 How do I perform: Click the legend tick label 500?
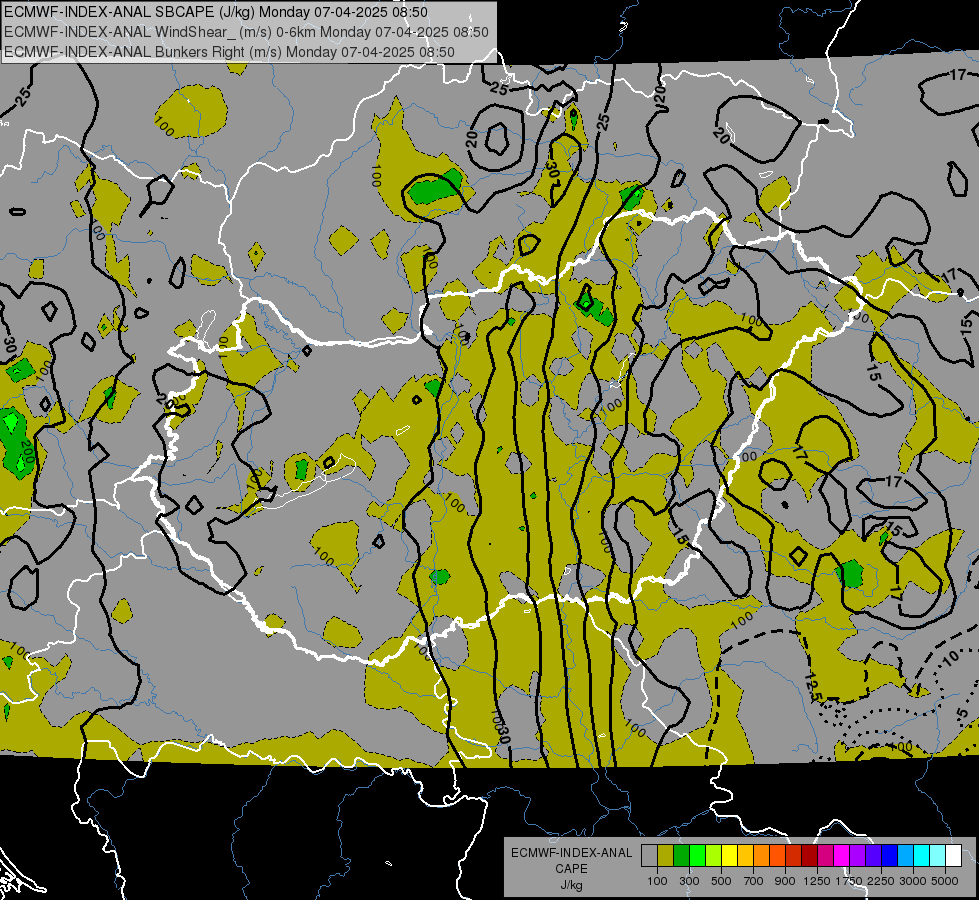[722, 881]
